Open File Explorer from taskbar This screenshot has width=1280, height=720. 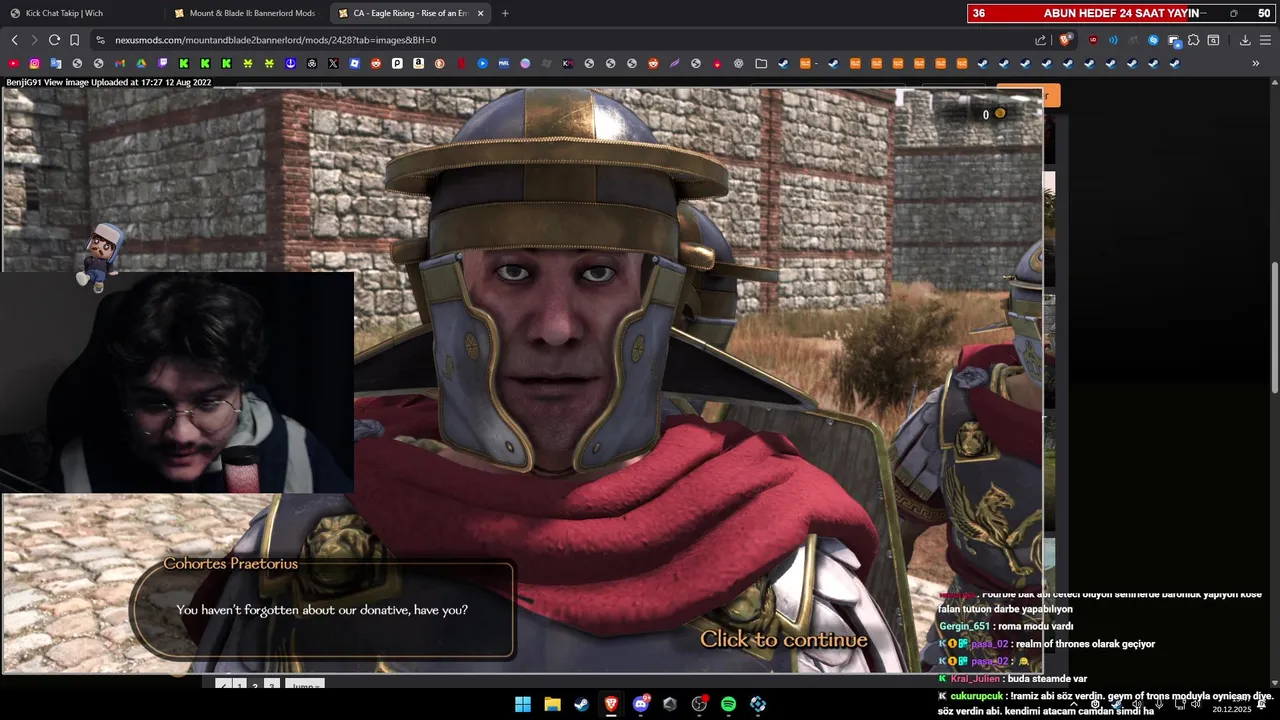tap(552, 704)
